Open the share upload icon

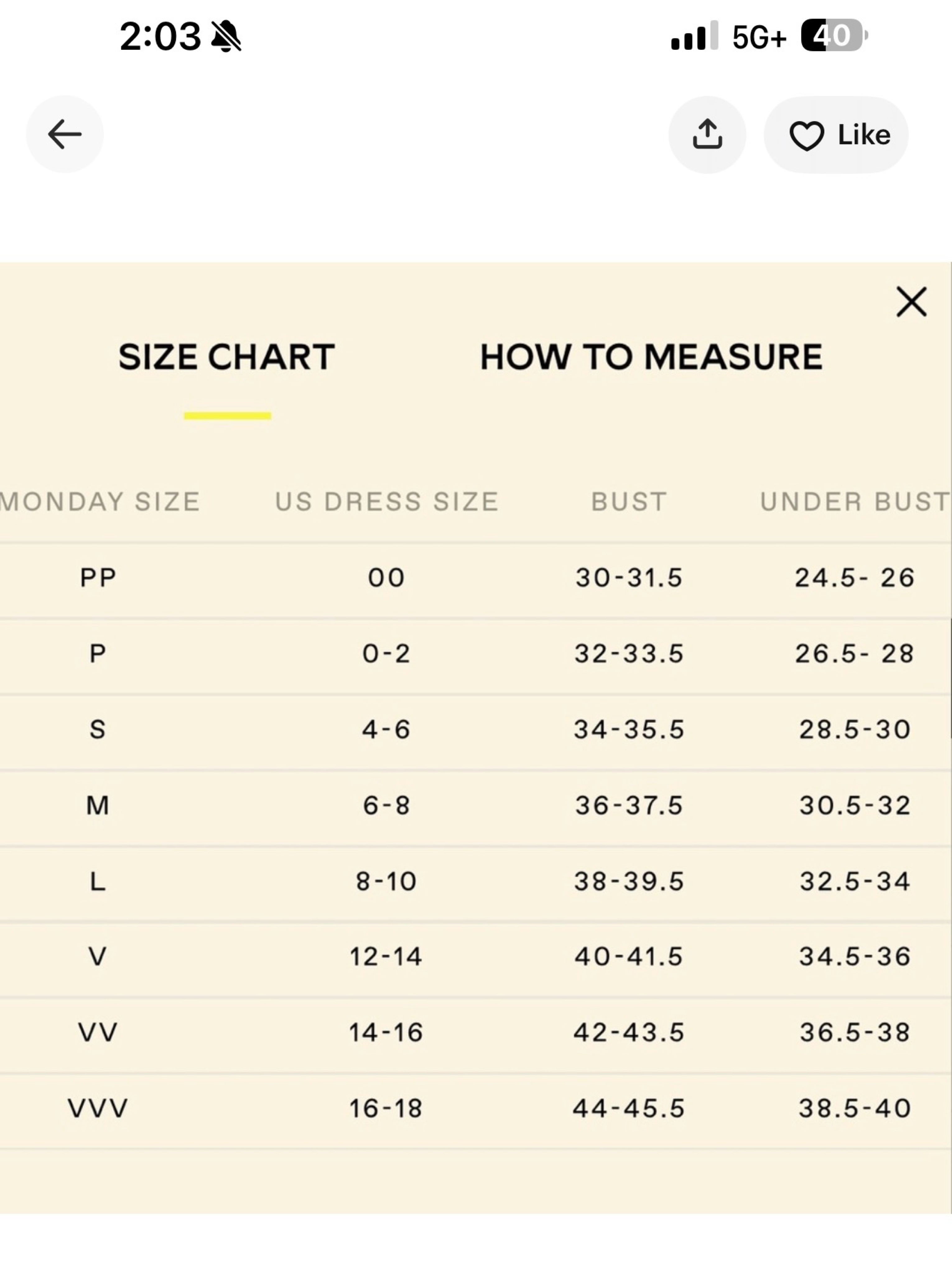707,134
